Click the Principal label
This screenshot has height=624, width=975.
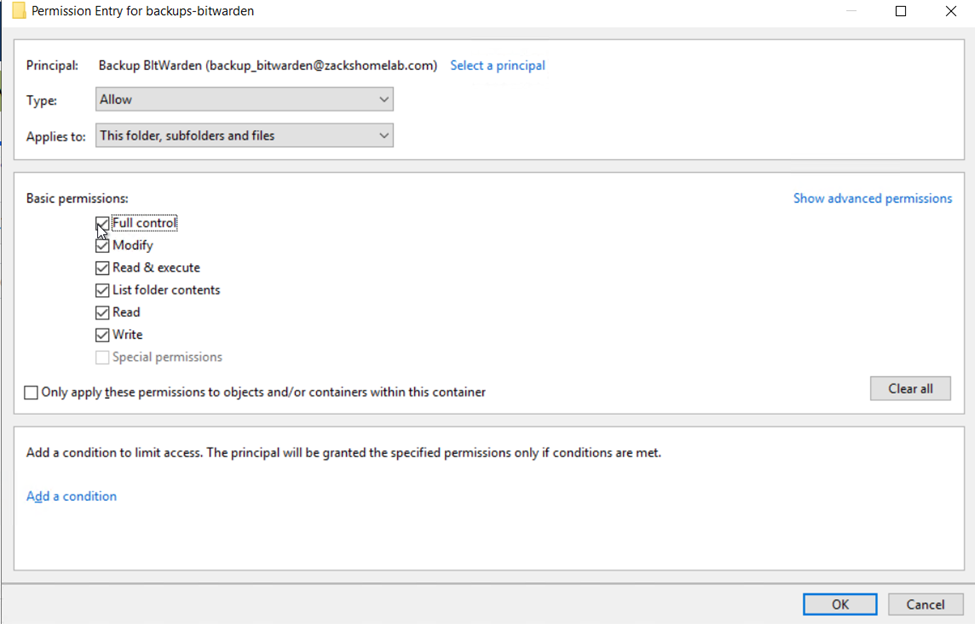(52, 65)
